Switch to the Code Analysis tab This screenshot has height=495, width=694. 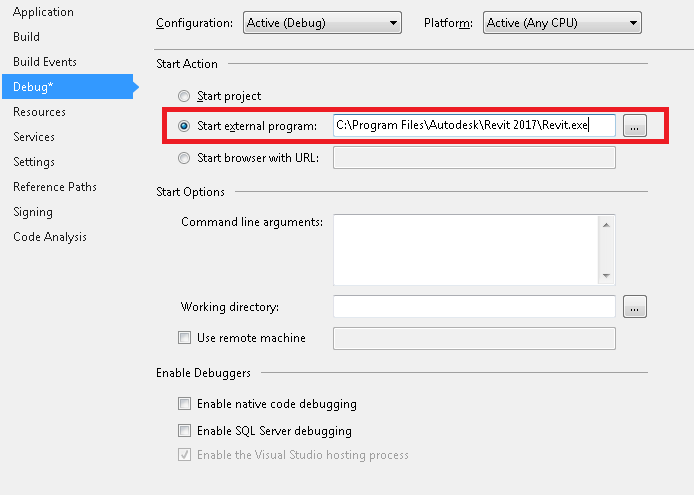click(50, 237)
